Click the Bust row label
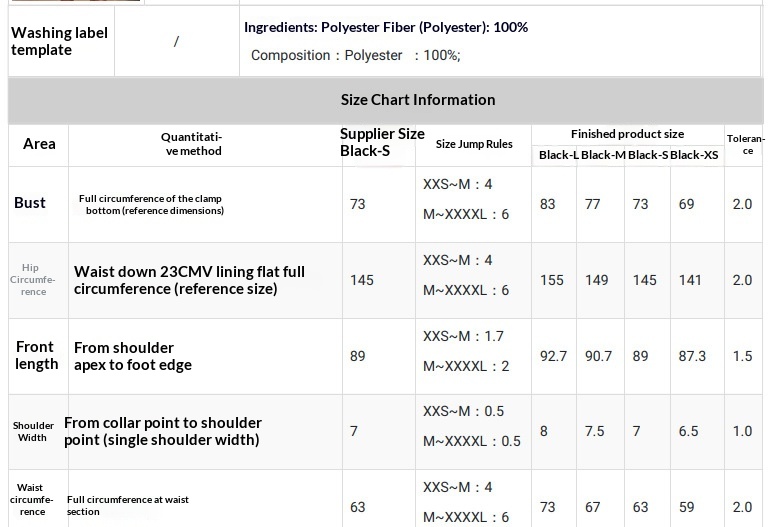781x527 pixels. point(30,203)
